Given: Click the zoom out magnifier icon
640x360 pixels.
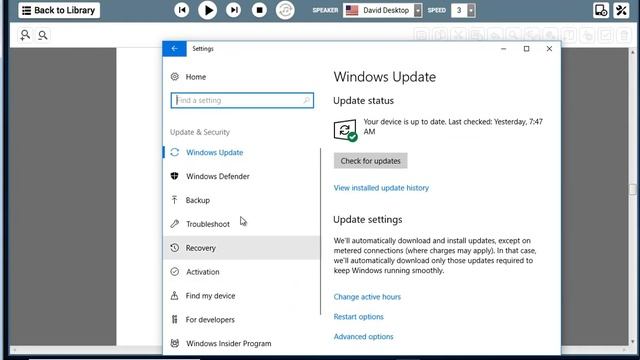Looking at the screenshot, I should [42, 35].
